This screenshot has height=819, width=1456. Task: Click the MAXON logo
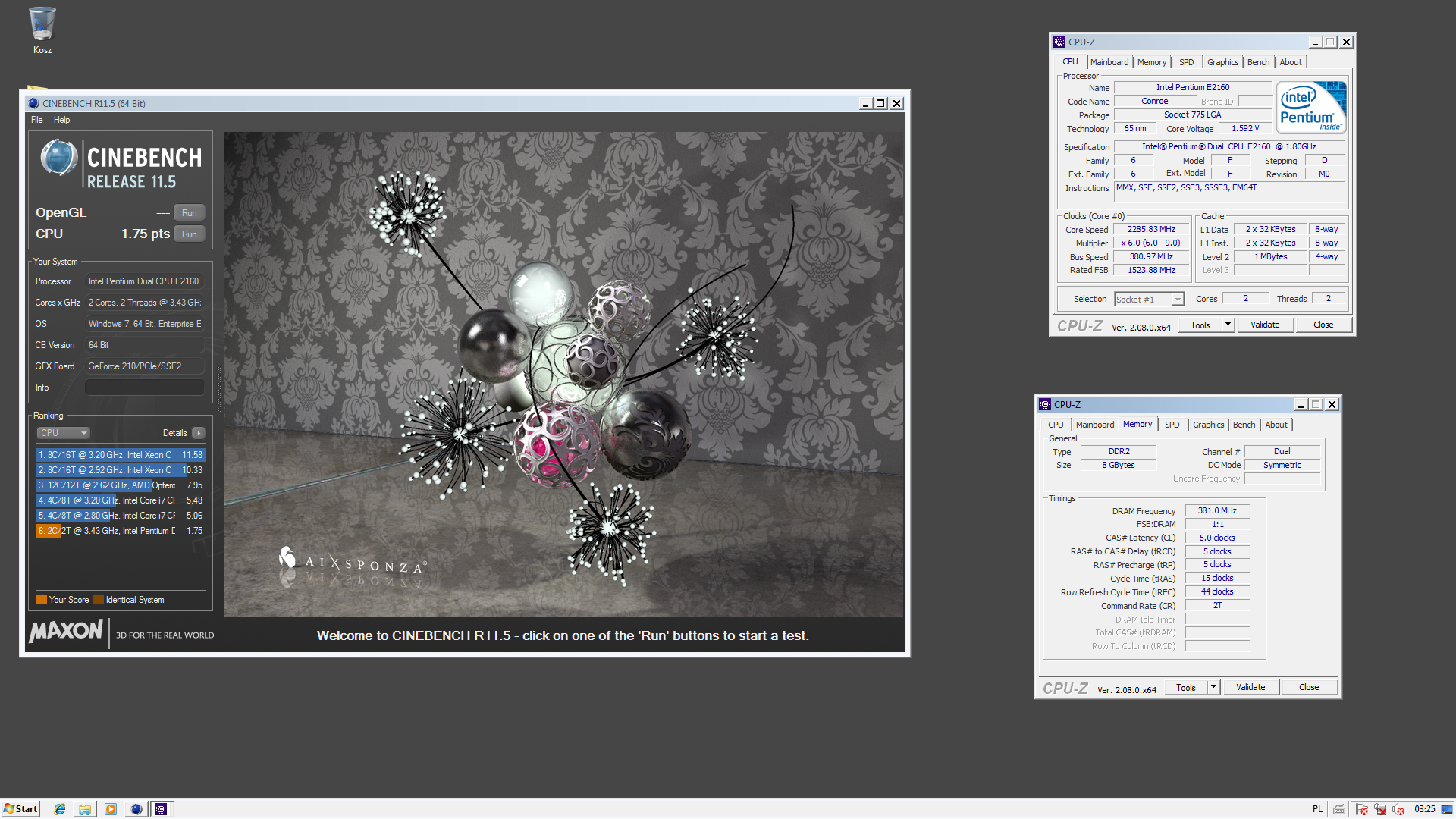[66, 631]
